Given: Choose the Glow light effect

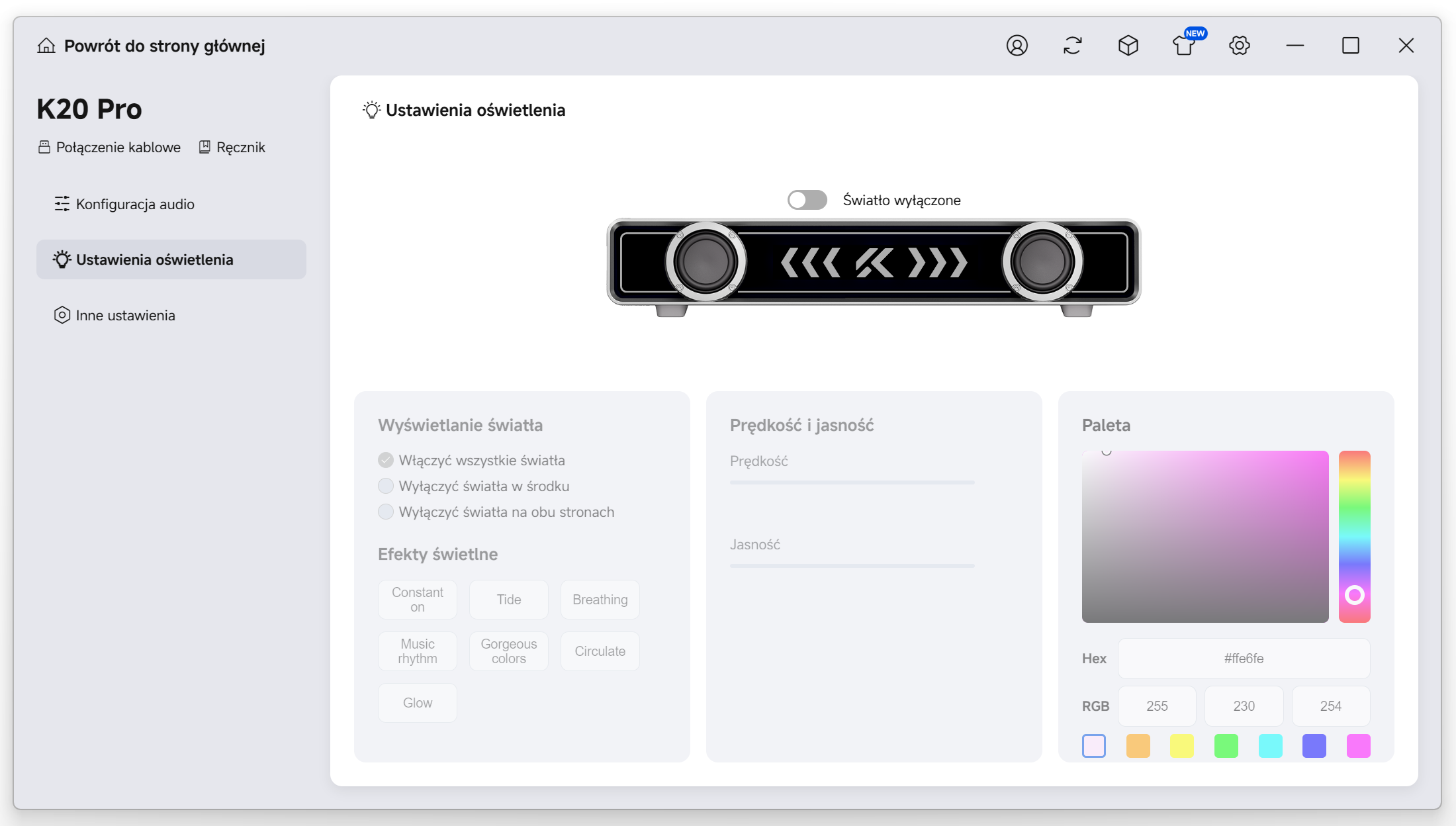Looking at the screenshot, I should (x=418, y=703).
